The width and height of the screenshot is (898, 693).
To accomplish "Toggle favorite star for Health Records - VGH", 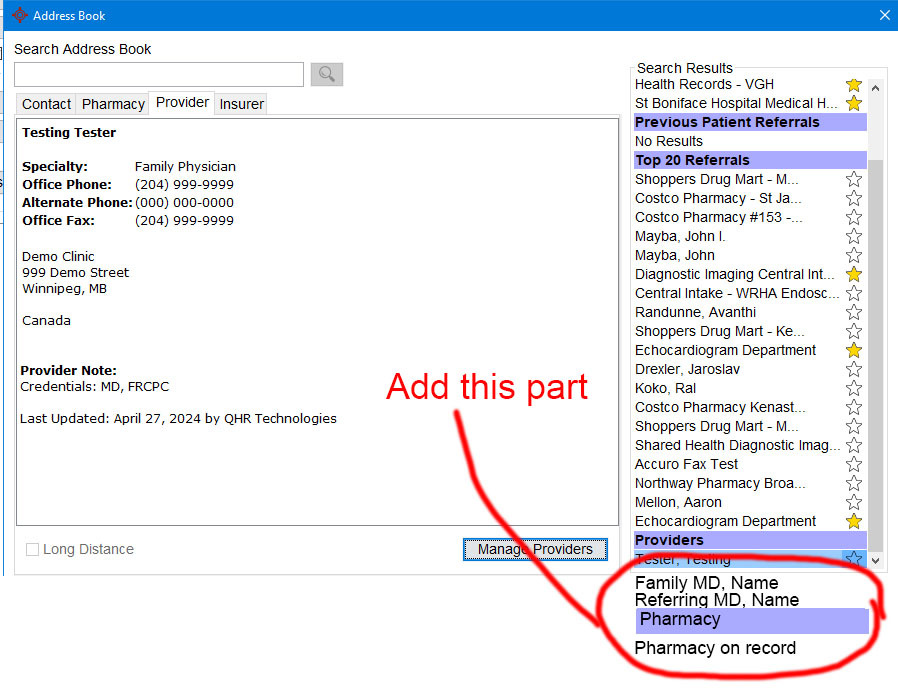I will click(853, 85).
